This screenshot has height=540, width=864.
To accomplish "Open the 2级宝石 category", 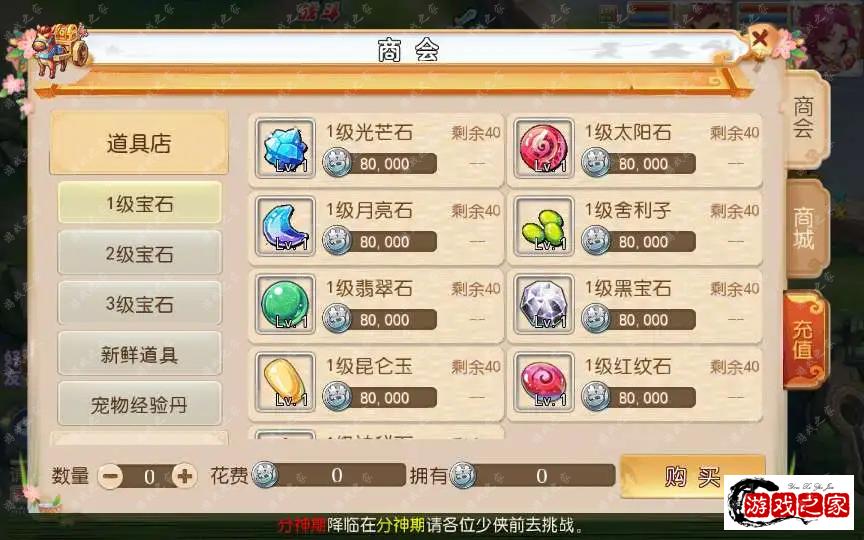I will coord(139,253).
